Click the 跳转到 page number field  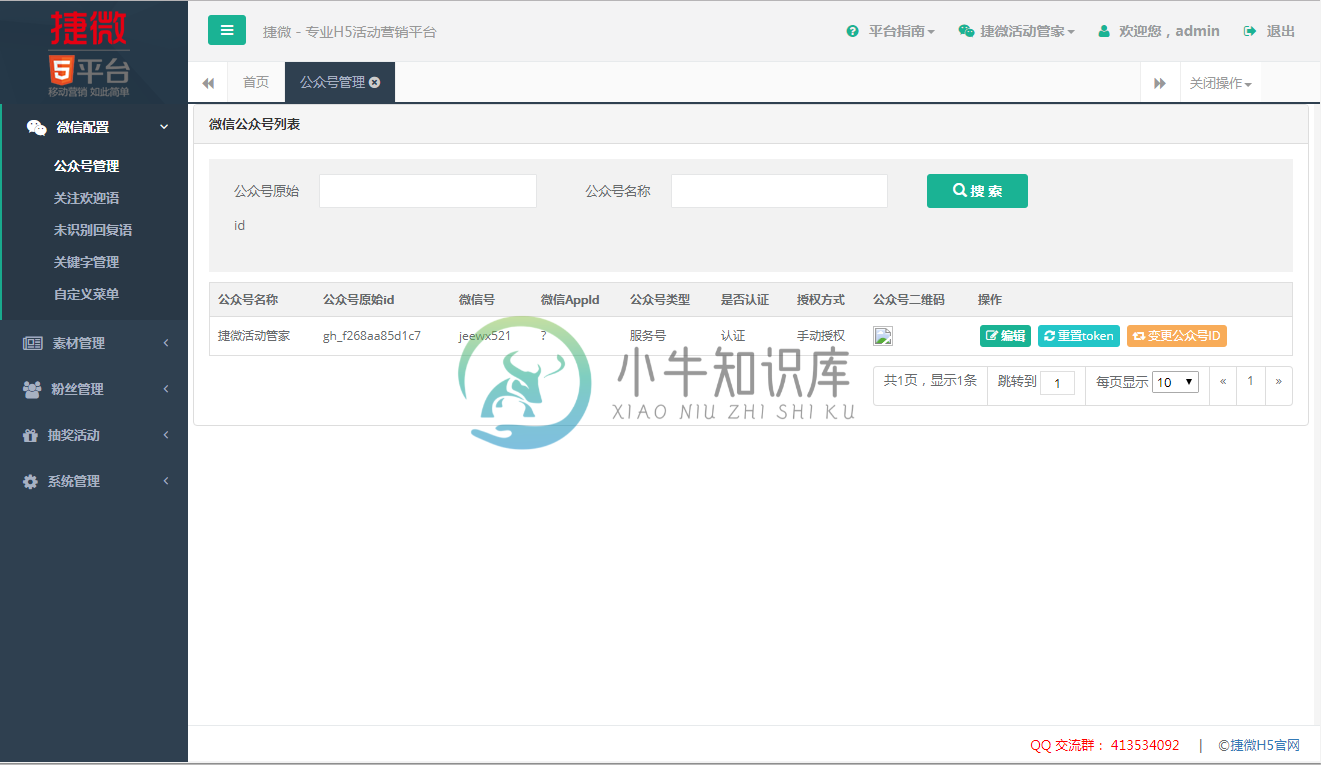[x=1057, y=382]
